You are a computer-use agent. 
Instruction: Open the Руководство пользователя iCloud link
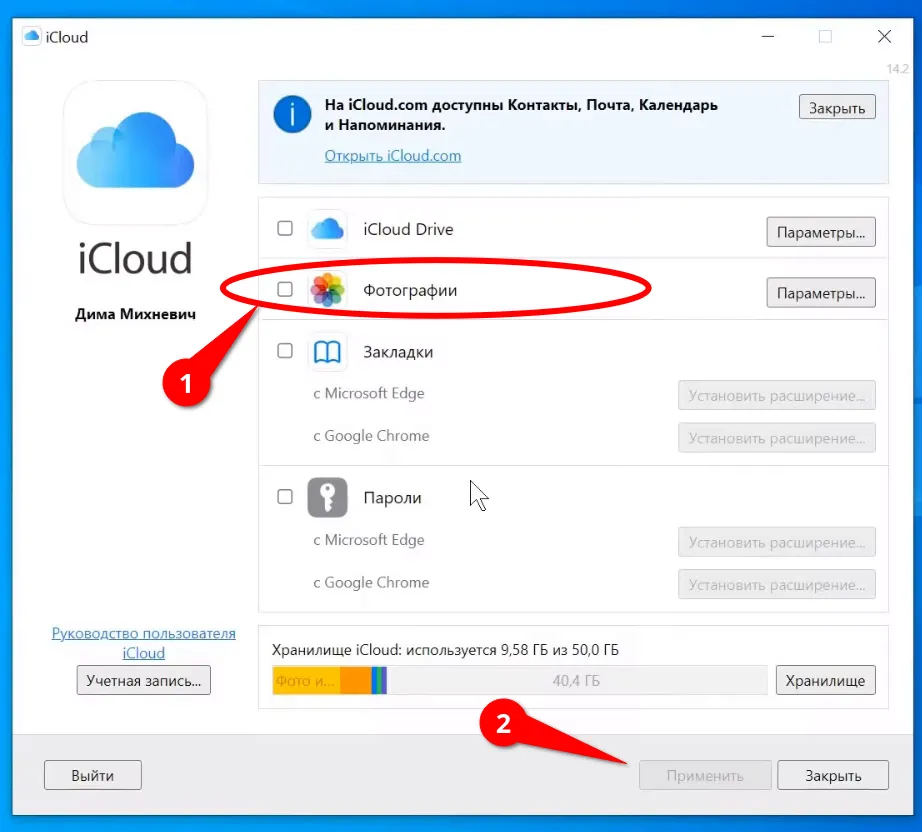(143, 643)
